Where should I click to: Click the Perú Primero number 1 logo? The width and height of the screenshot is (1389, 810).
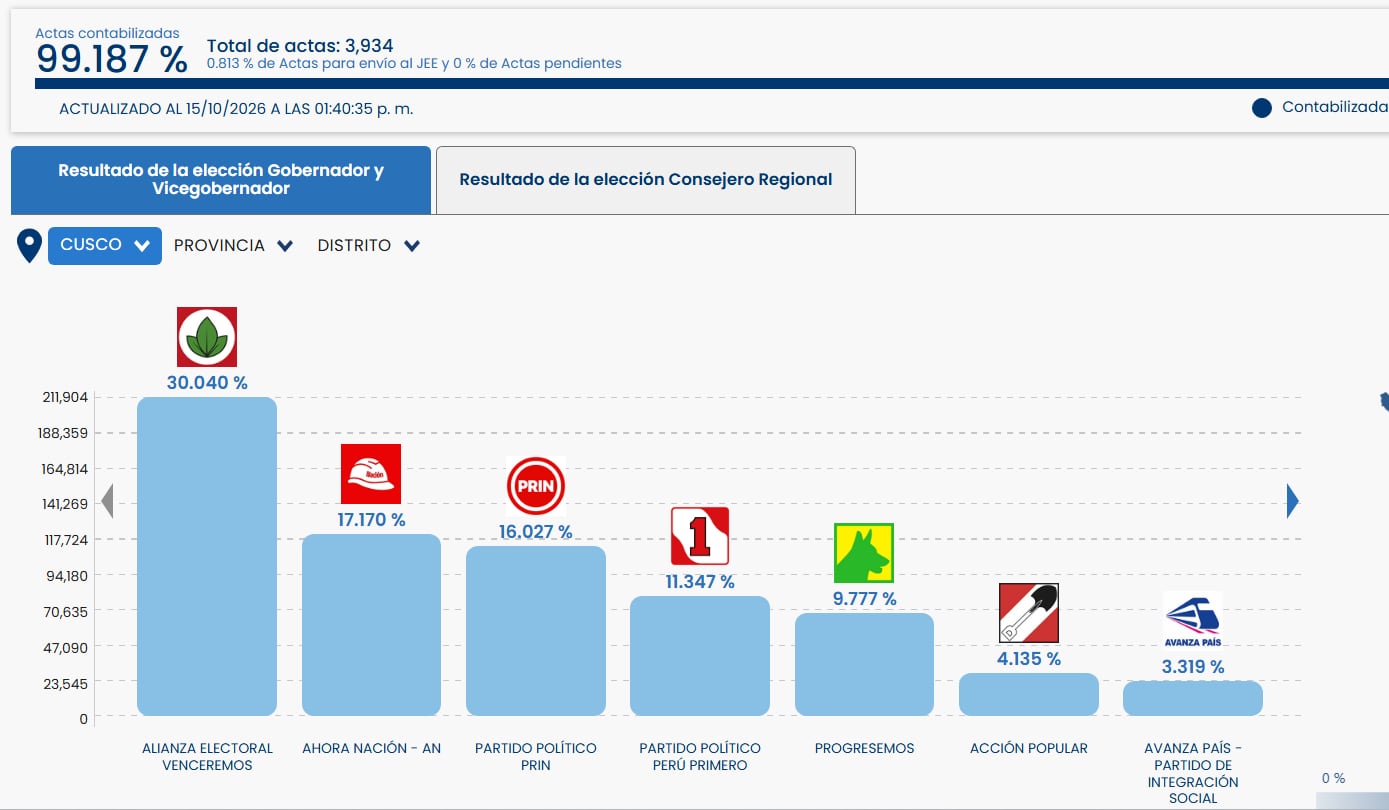coord(700,536)
